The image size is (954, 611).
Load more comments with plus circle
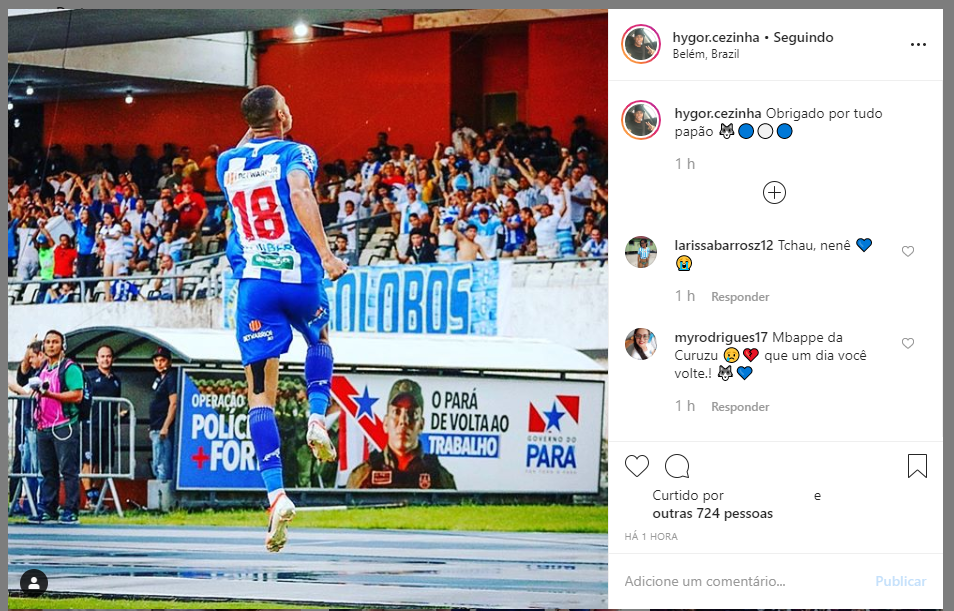775,193
